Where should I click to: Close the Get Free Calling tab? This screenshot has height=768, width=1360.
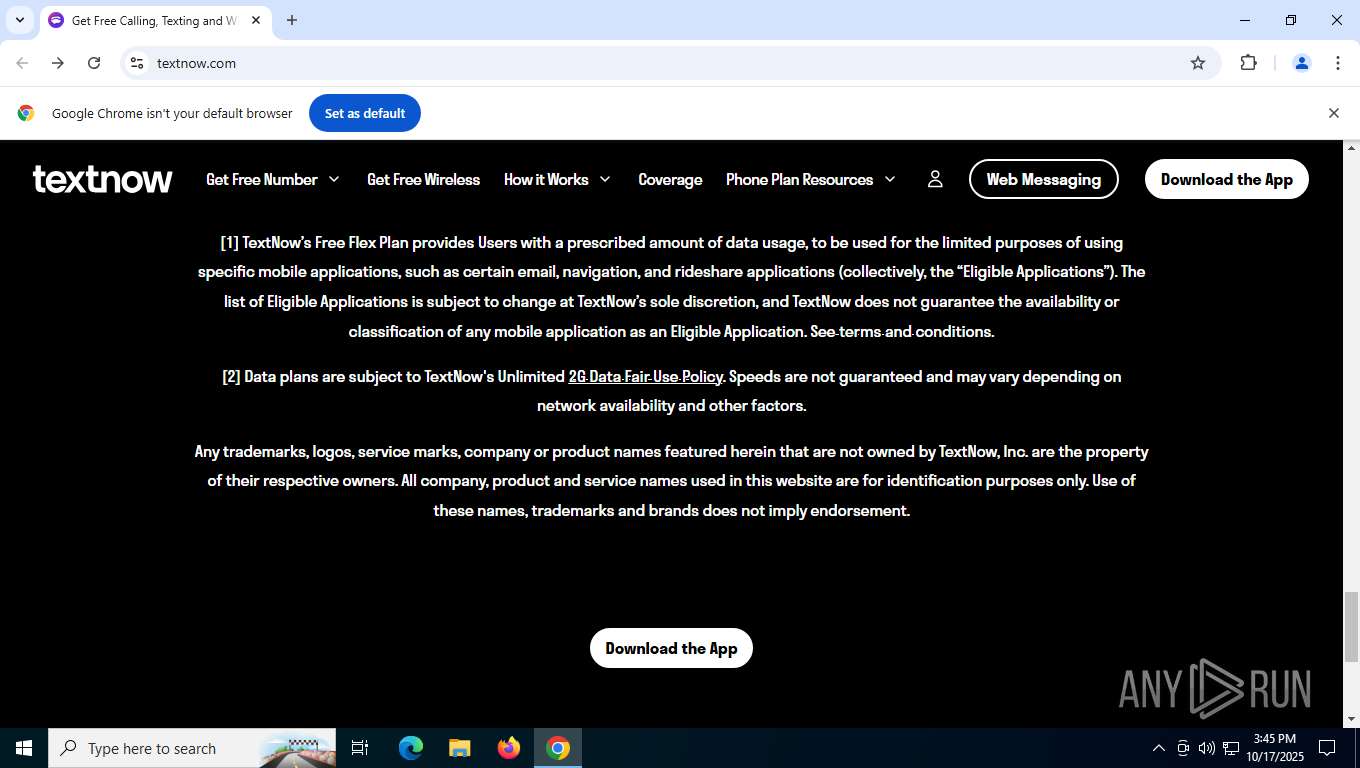pyautogui.click(x=256, y=20)
